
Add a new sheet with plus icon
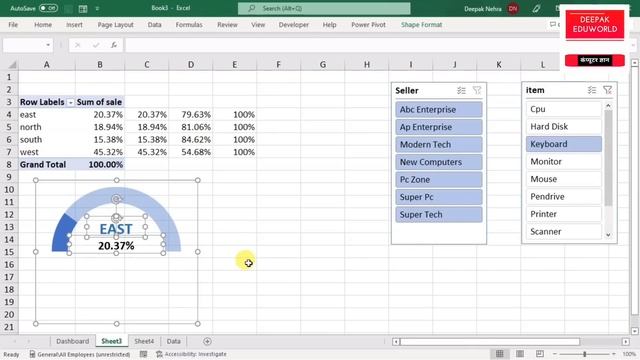click(207, 341)
